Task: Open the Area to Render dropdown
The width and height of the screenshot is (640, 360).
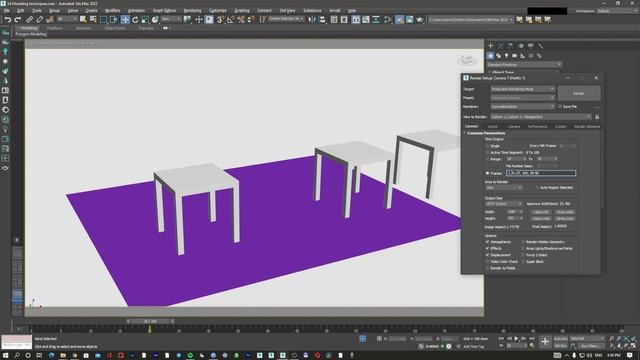Action: [504, 187]
